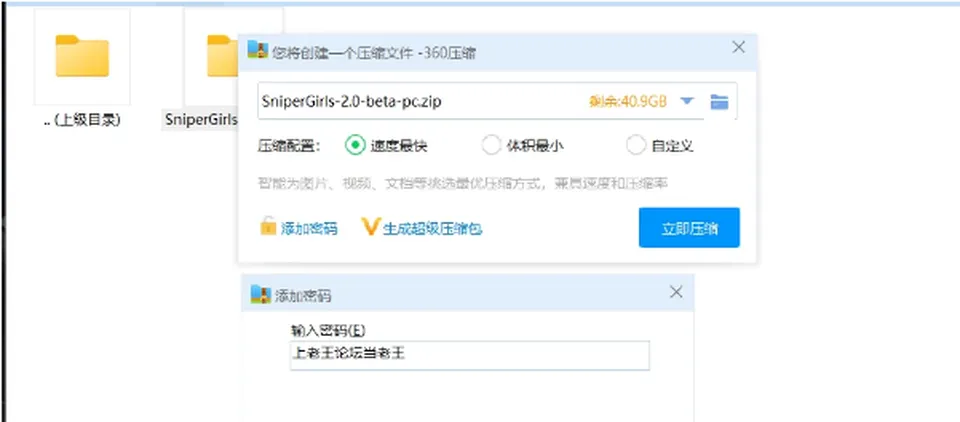
Task: Open the 添加密码 link
Action: click(309, 229)
